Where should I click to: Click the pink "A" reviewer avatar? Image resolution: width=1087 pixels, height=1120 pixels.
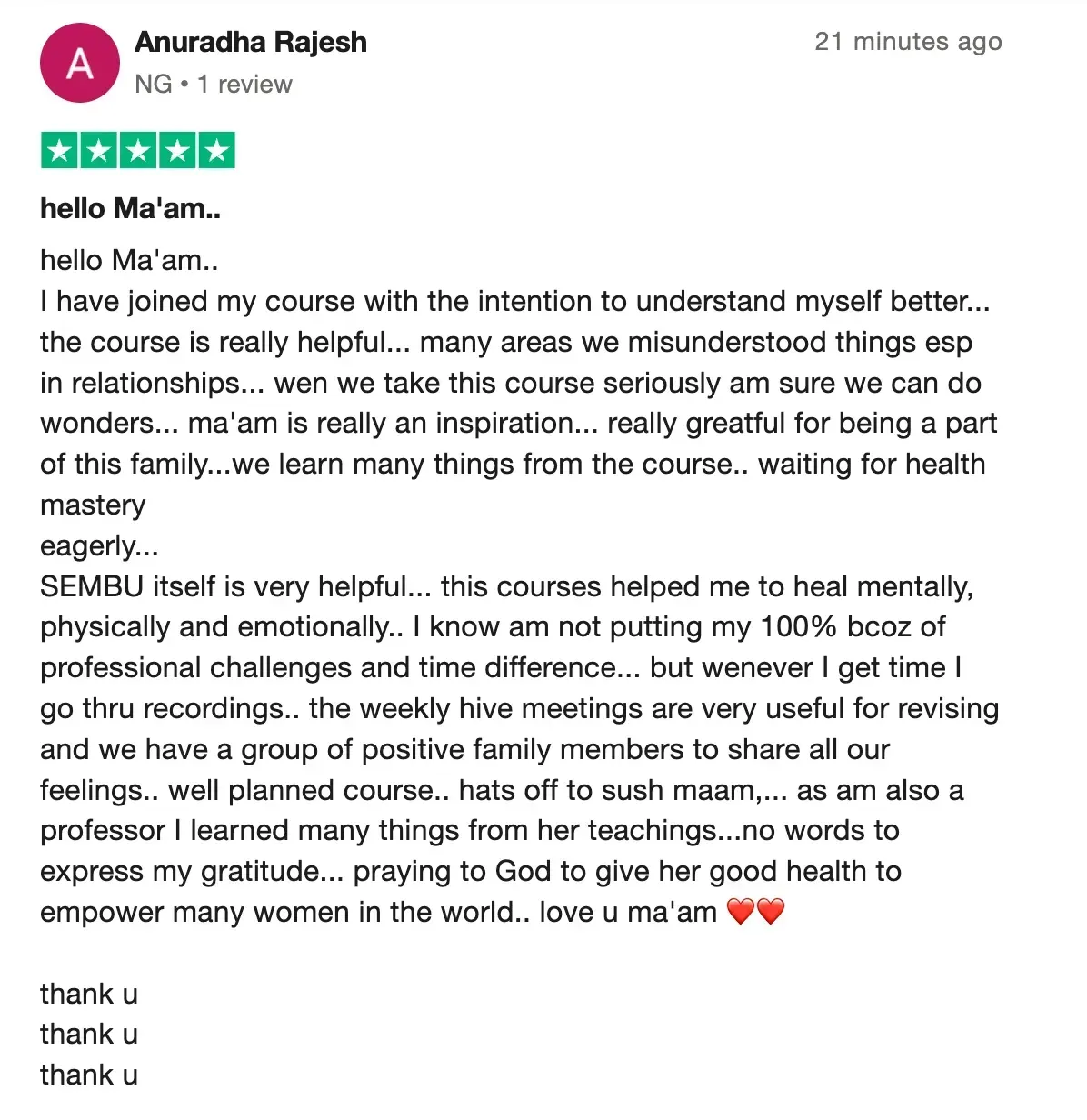[80, 63]
